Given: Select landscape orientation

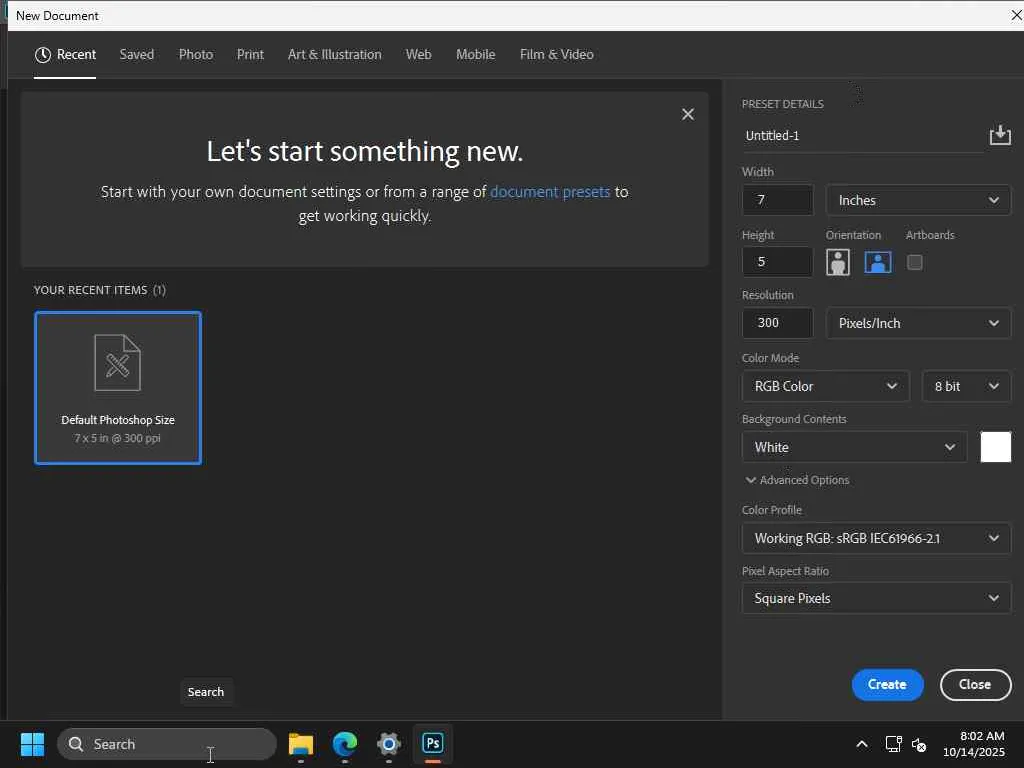Looking at the screenshot, I should [x=878, y=263].
